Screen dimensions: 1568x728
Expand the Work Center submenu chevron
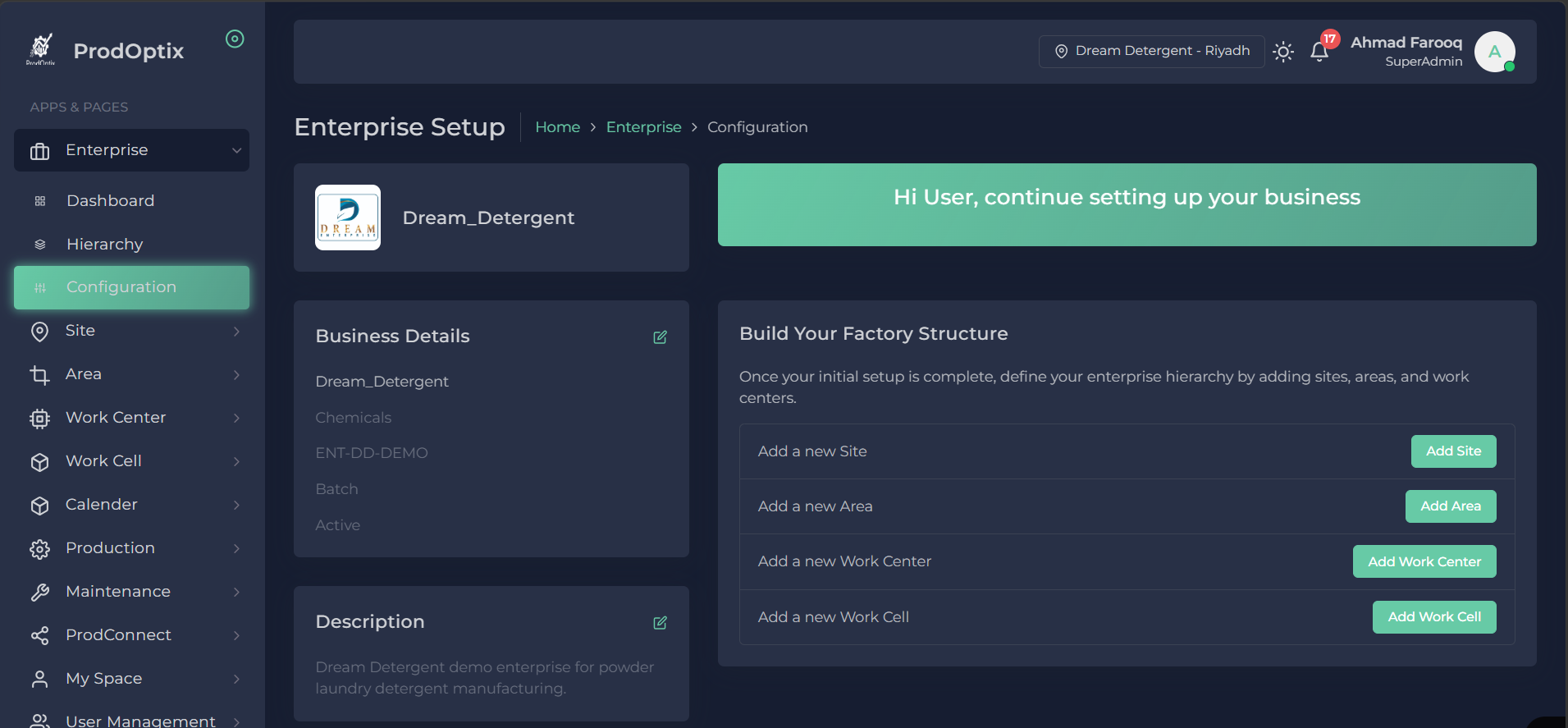click(236, 419)
